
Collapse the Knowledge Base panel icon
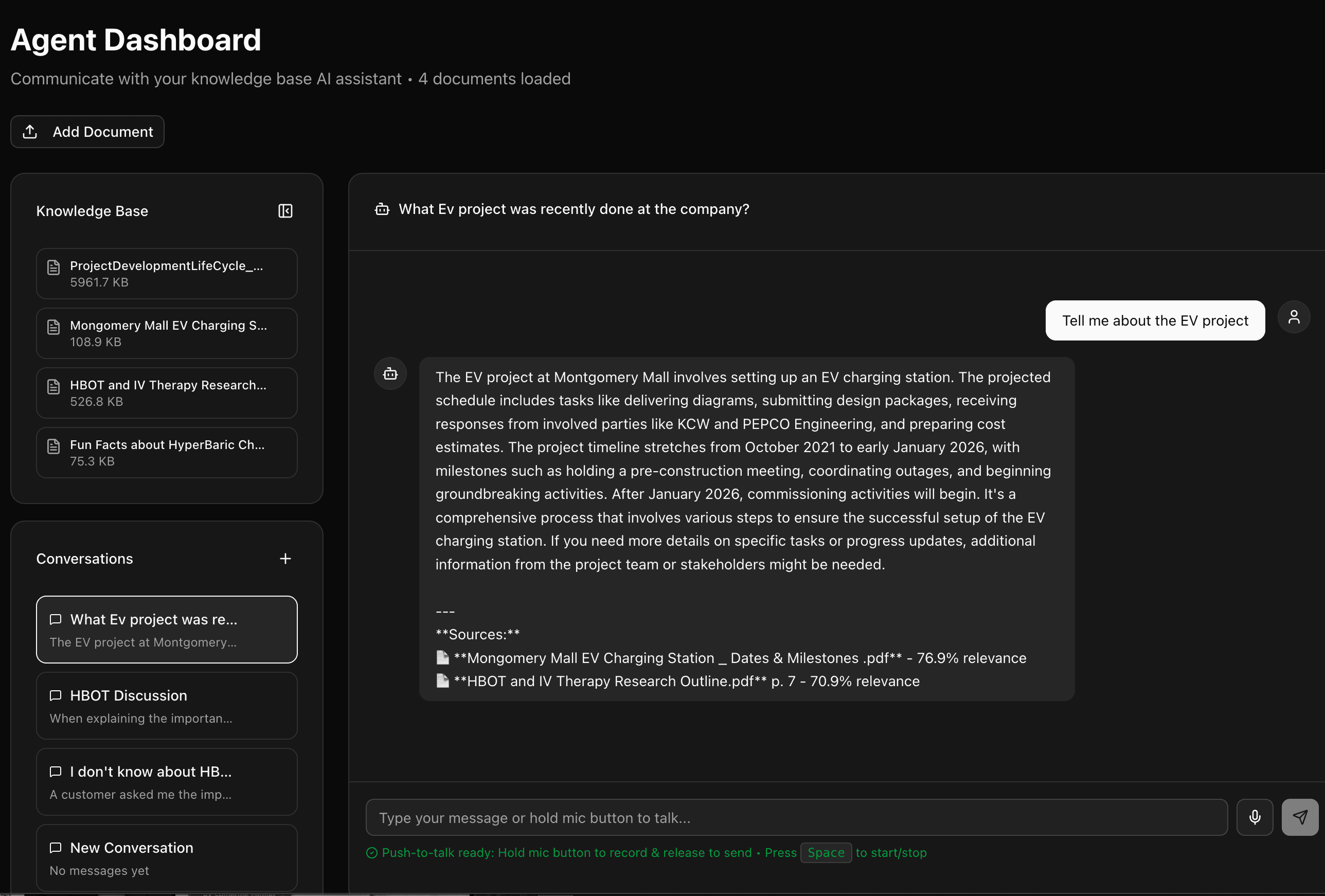coord(285,211)
